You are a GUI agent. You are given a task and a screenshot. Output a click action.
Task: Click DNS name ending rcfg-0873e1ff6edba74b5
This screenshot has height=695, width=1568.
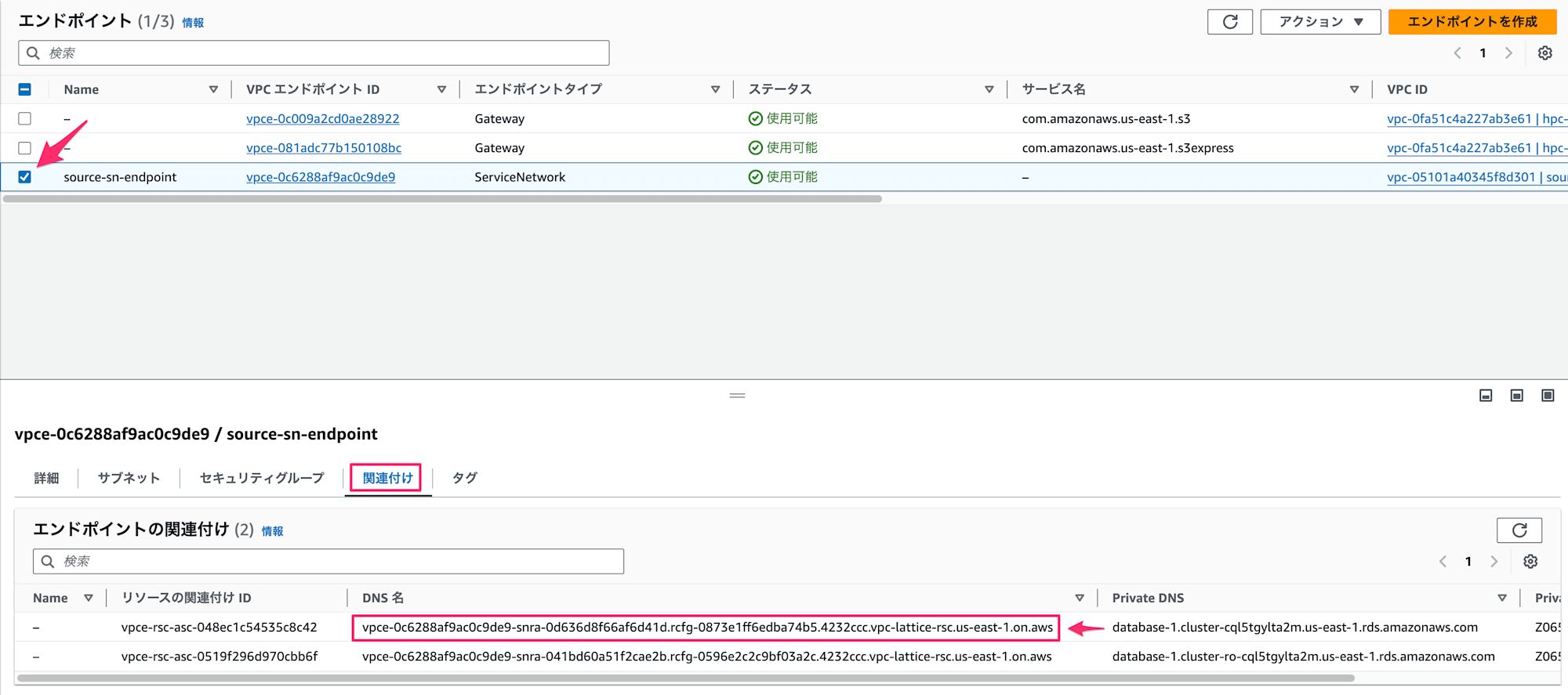pyautogui.click(x=707, y=628)
